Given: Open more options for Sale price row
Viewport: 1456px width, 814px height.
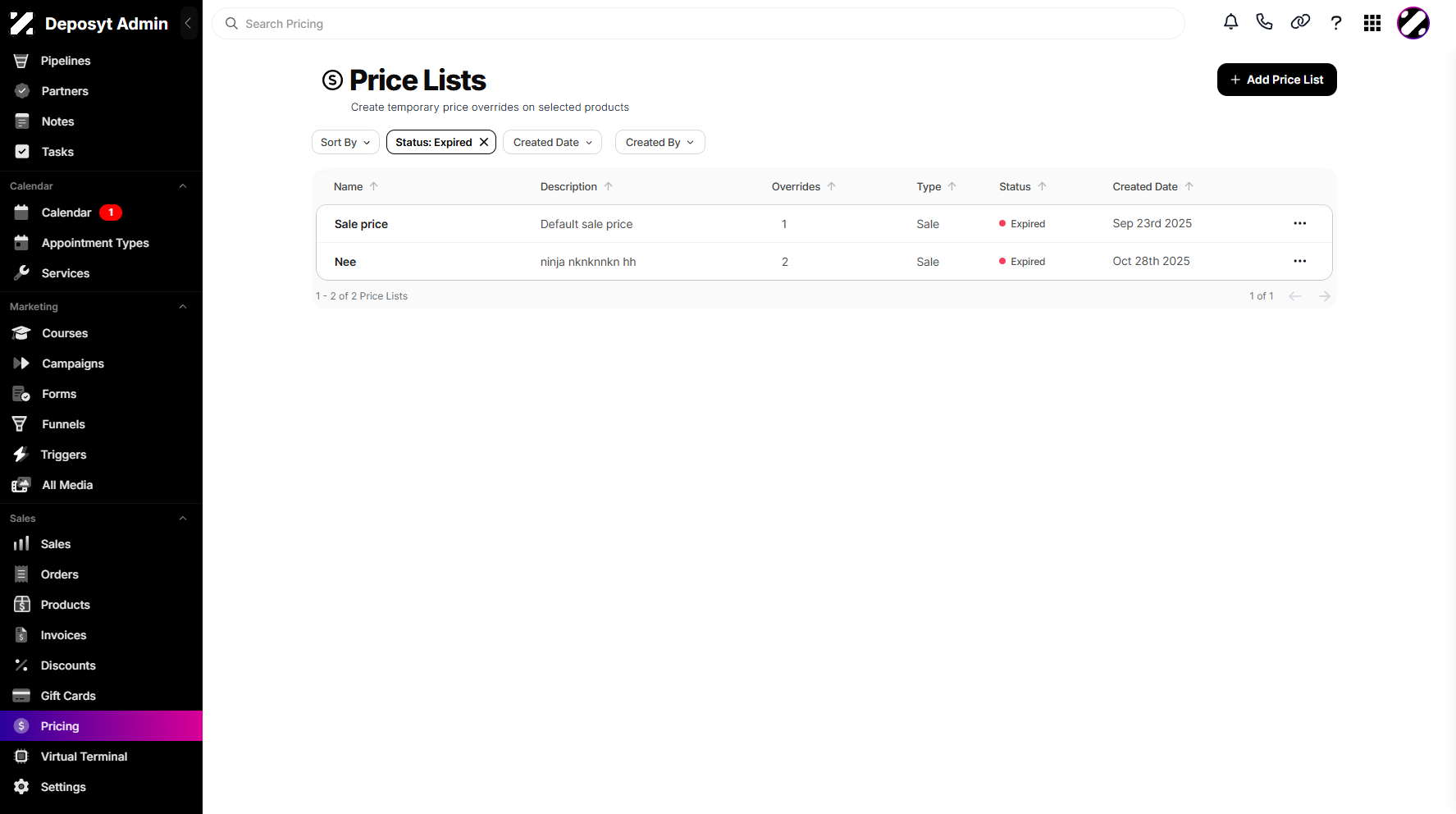Looking at the screenshot, I should (x=1300, y=223).
